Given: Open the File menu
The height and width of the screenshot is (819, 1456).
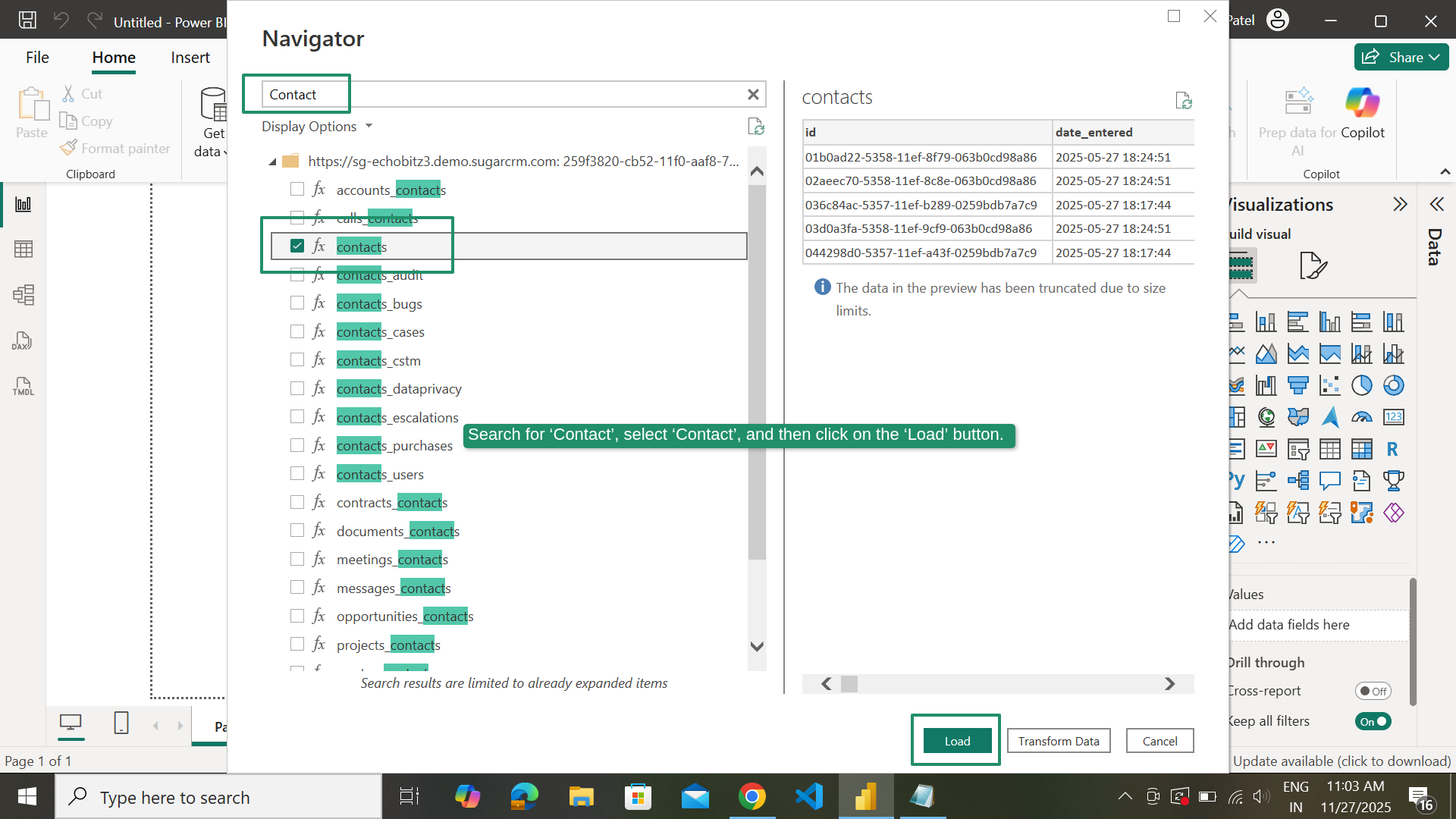Looking at the screenshot, I should click(36, 57).
